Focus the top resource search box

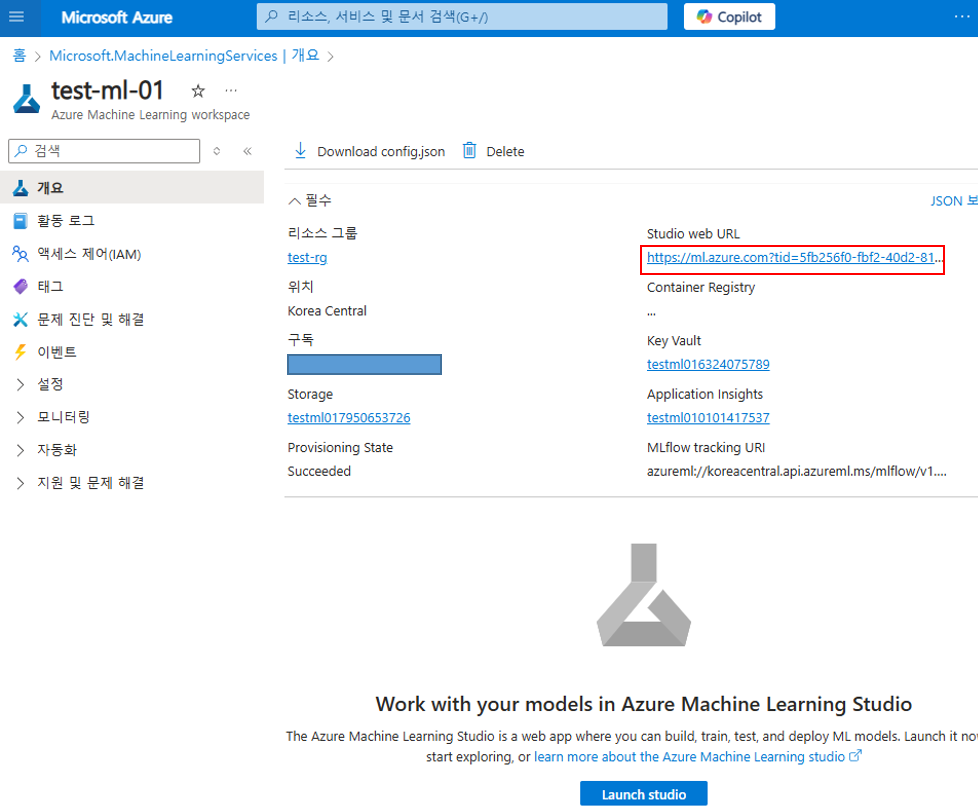[x=462, y=17]
